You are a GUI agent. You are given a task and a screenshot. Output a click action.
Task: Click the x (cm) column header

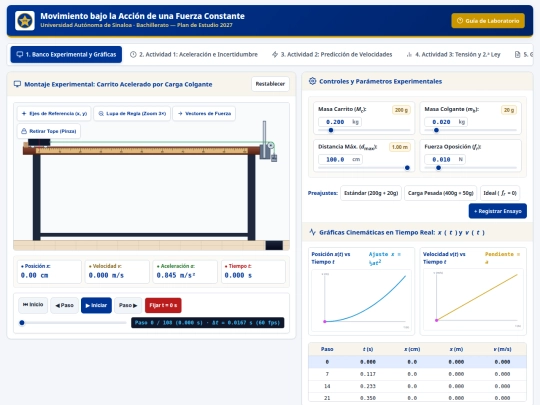pos(412,349)
